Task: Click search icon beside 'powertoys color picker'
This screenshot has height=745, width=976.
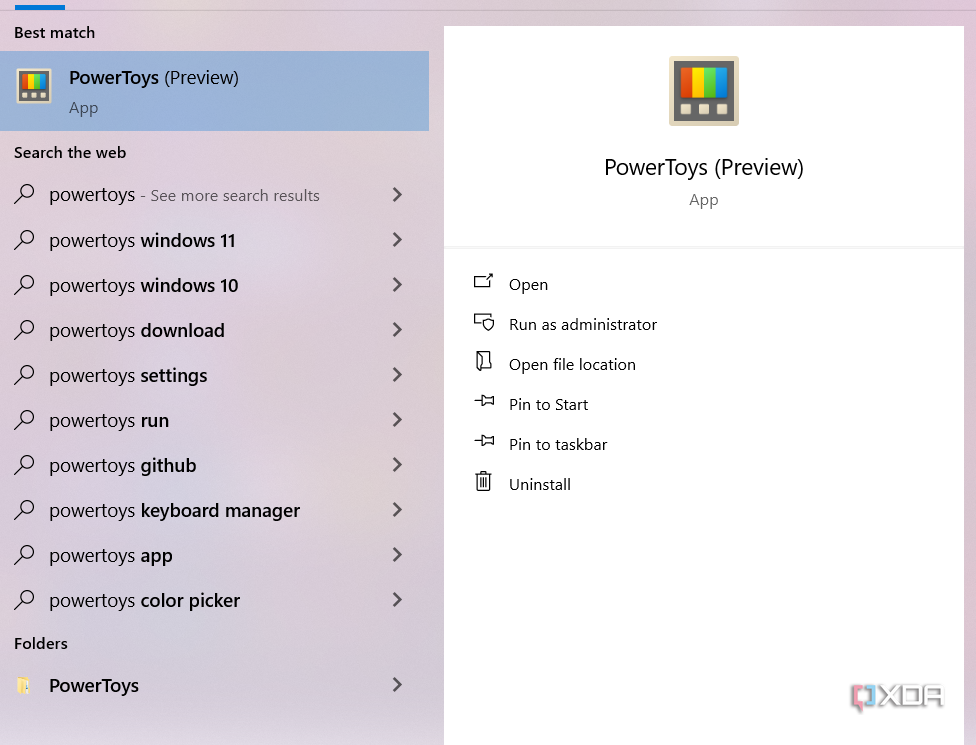Action: [24, 599]
